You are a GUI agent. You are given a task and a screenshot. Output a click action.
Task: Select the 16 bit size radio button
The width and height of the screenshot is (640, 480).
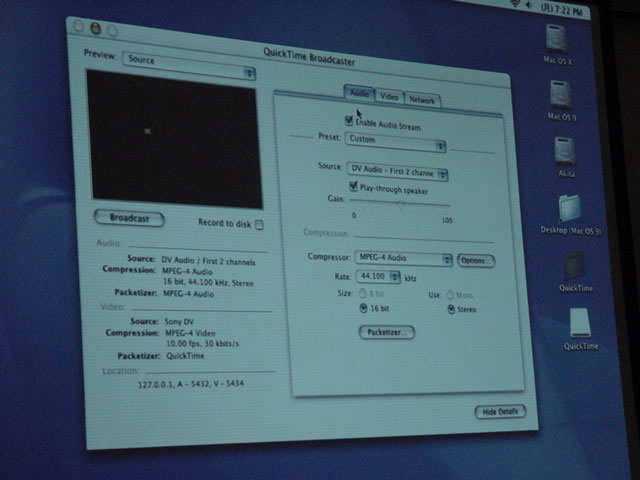click(x=362, y=310)
